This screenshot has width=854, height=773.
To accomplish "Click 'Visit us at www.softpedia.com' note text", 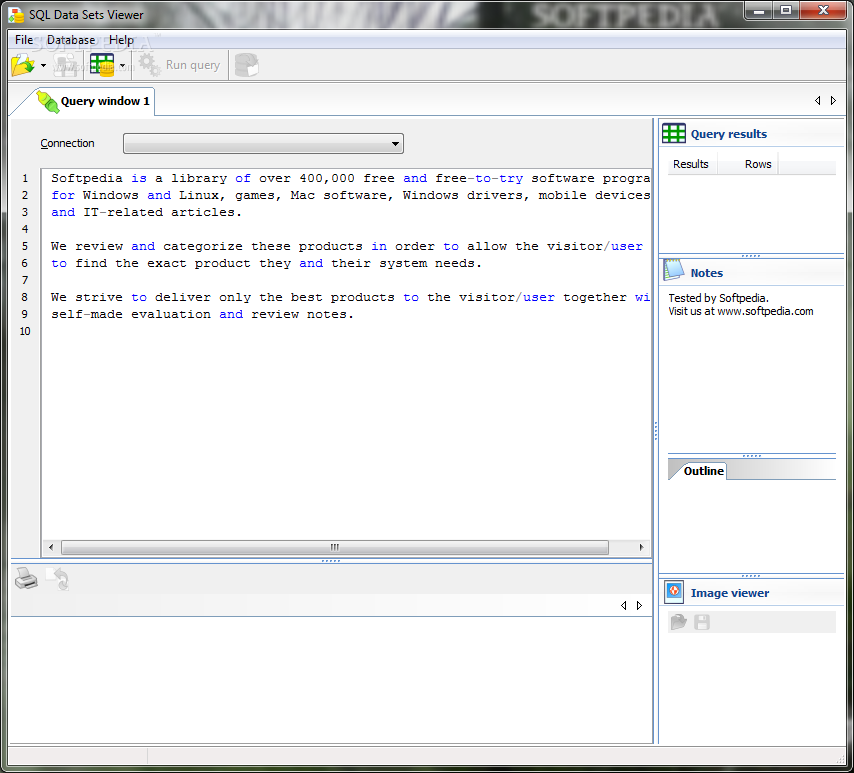I will pyautogui.click(x=741, y=312).
